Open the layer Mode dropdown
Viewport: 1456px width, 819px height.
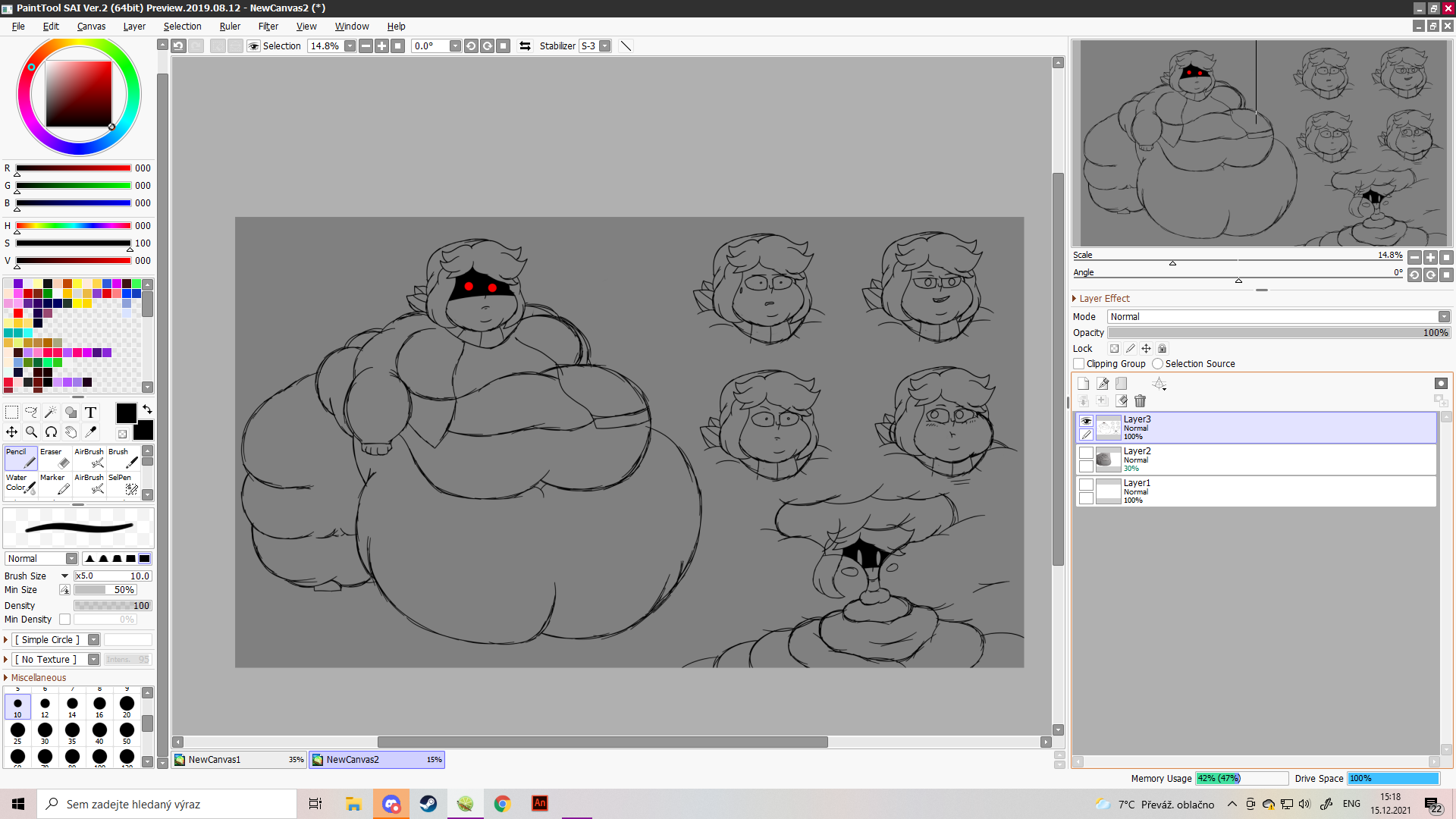[x=1278, y=316]
